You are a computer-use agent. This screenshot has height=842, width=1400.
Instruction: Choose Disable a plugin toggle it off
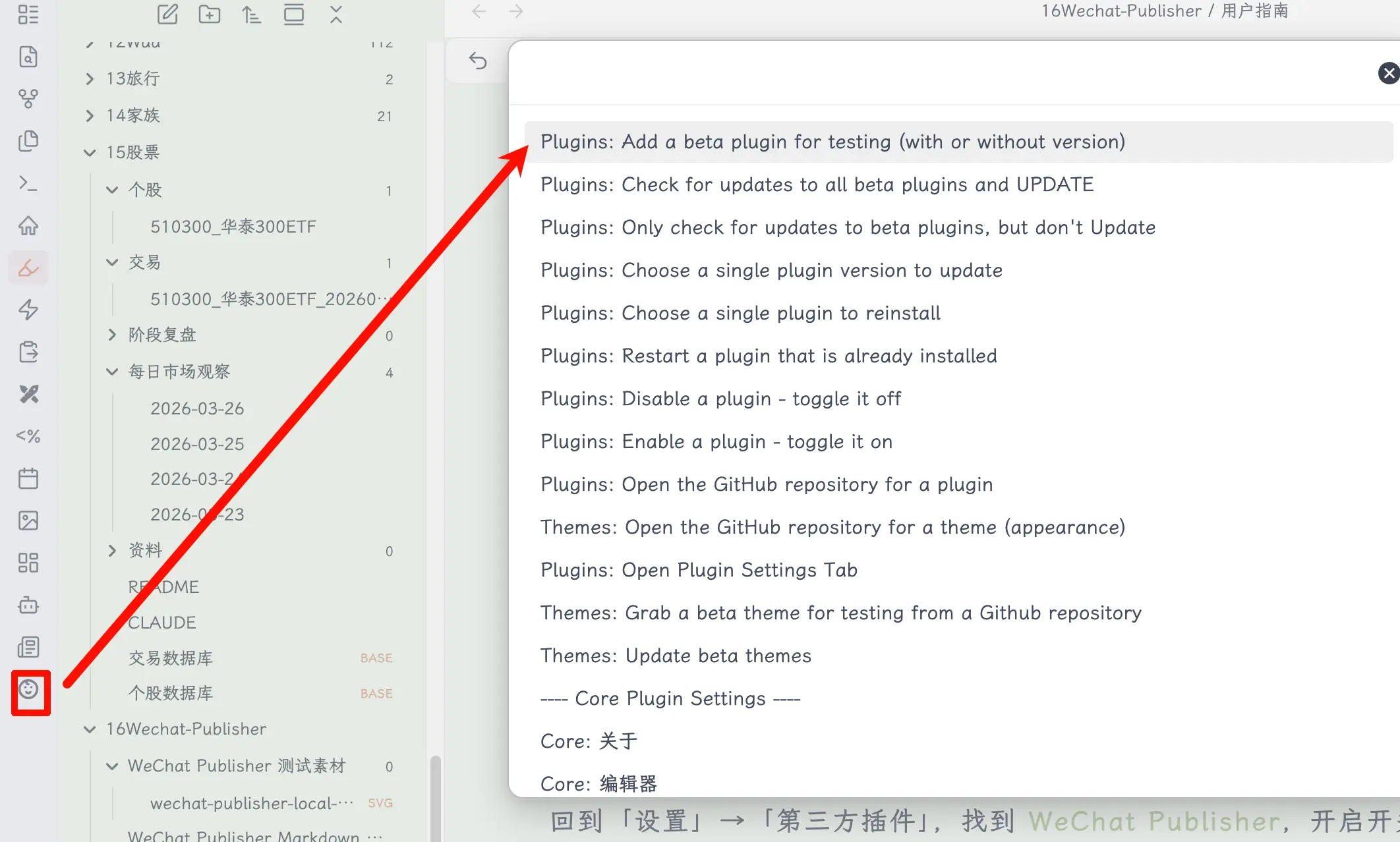point(720,399)
